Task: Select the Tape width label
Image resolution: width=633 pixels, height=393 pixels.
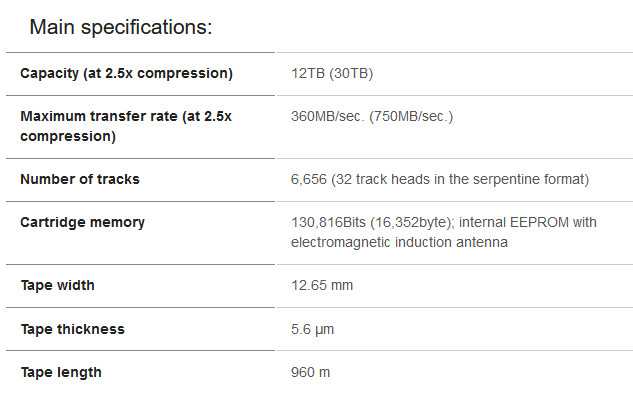Action: 58,286
